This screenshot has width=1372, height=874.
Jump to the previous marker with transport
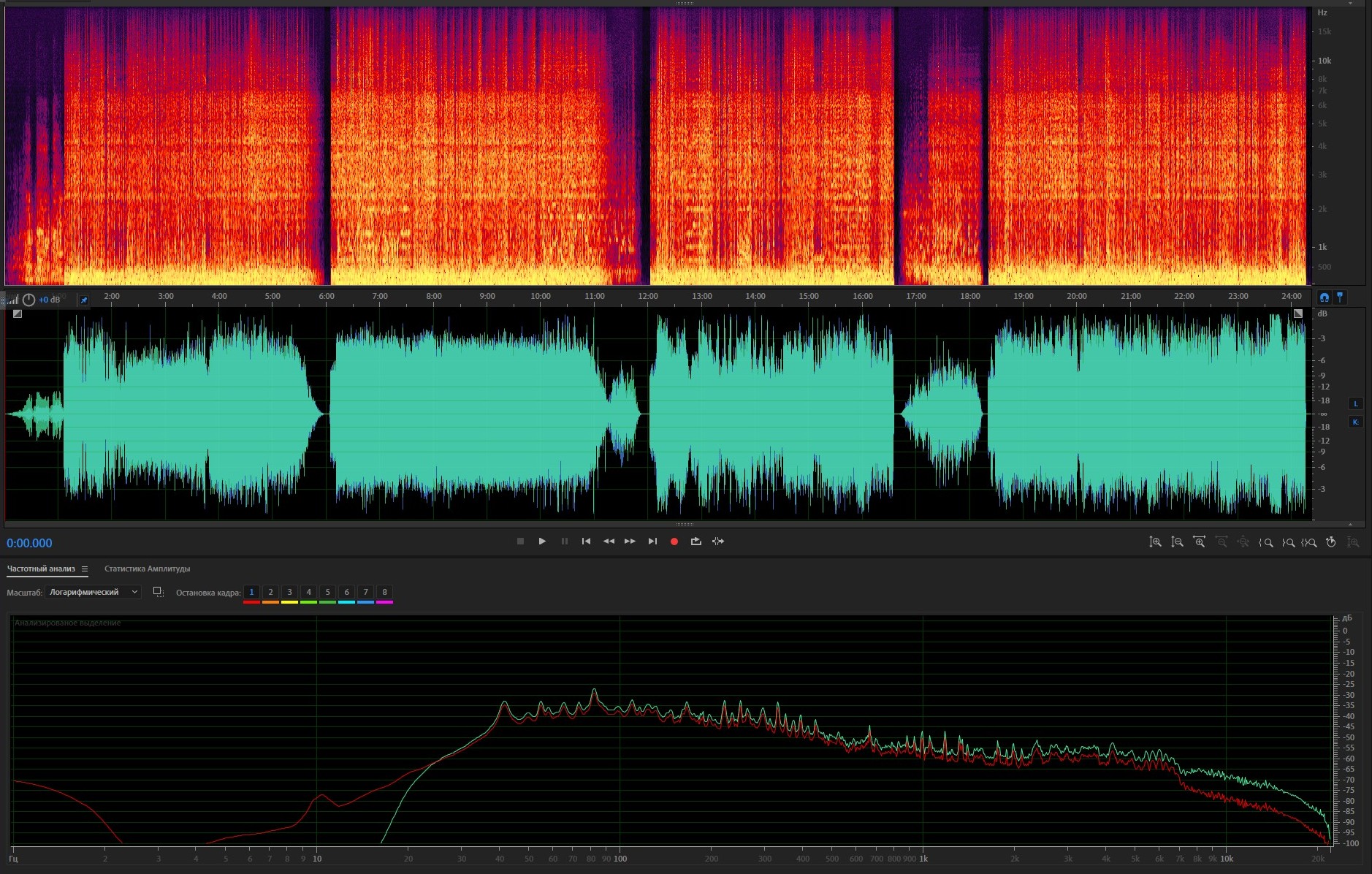coord(586,541)
